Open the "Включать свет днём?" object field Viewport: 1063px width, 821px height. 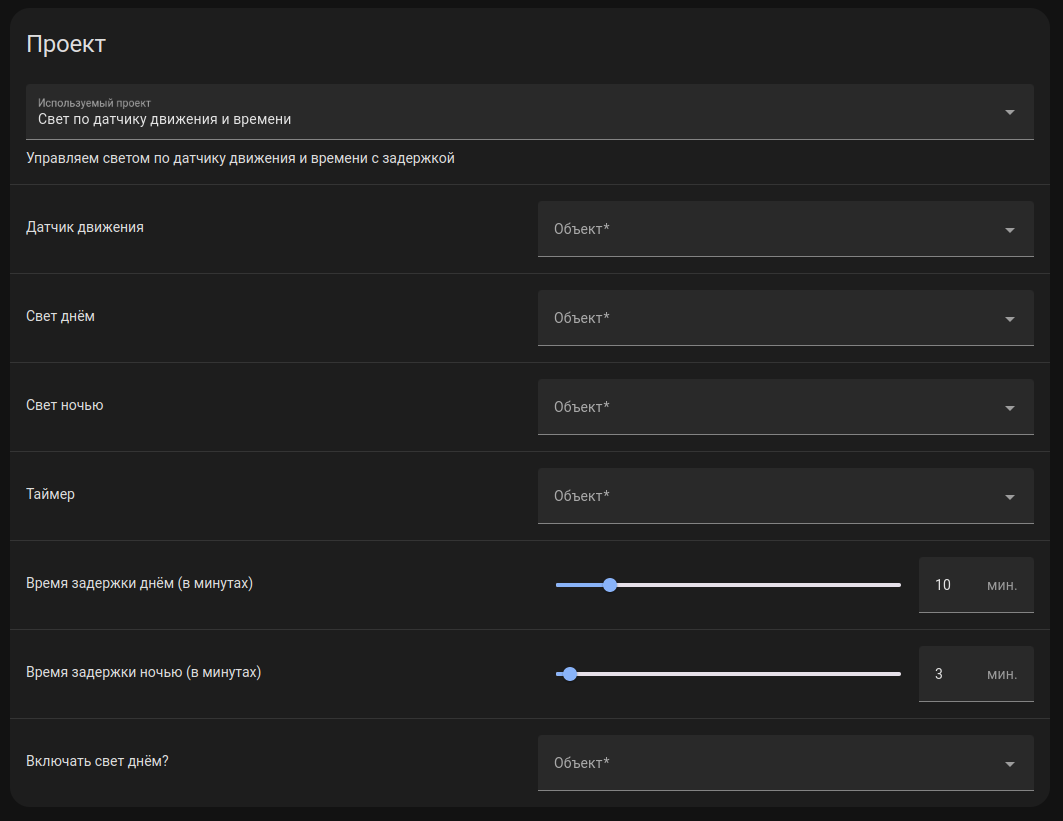pos(770,763)
